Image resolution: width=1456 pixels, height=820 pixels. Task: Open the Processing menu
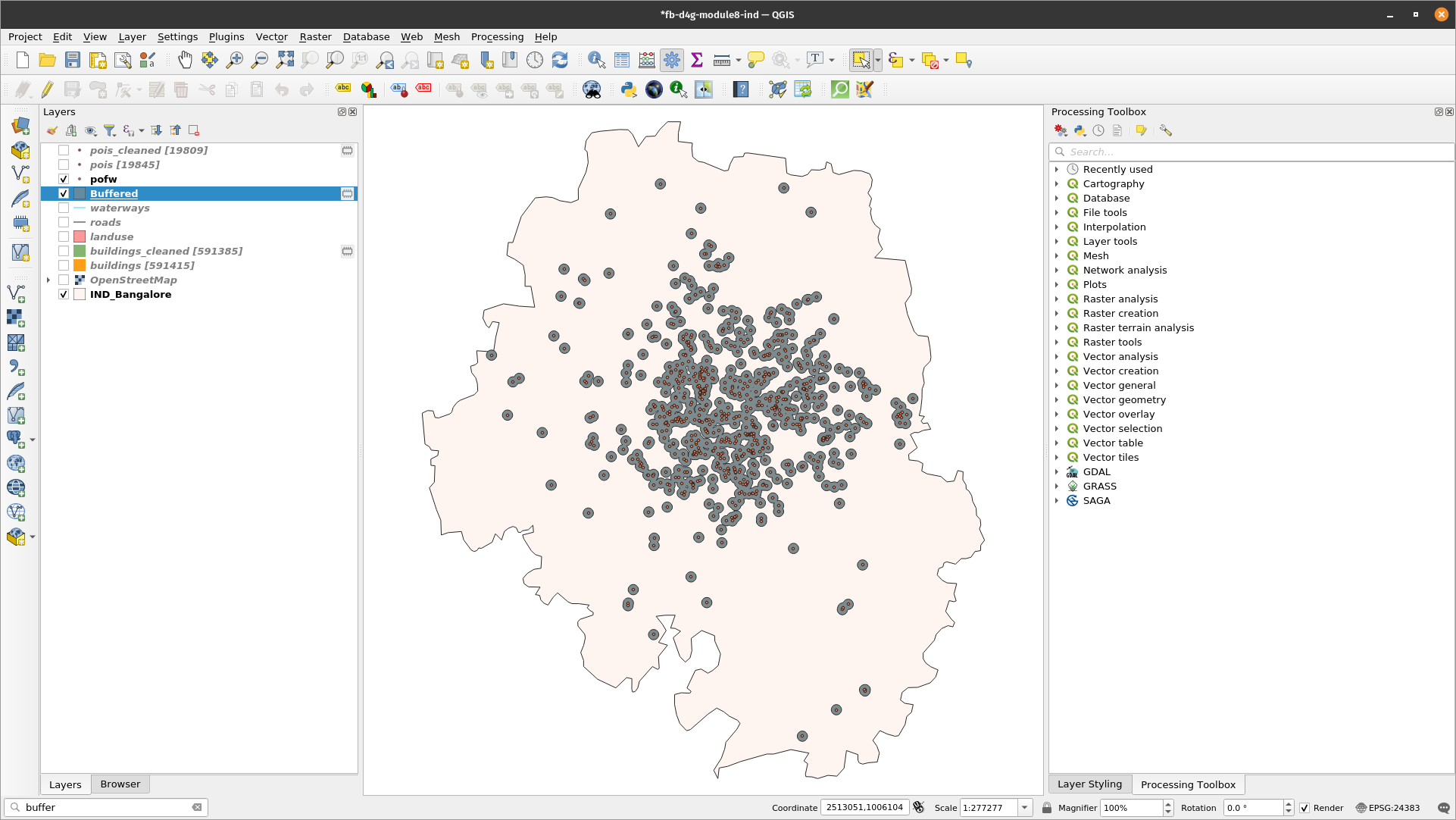tap(496, 36)
